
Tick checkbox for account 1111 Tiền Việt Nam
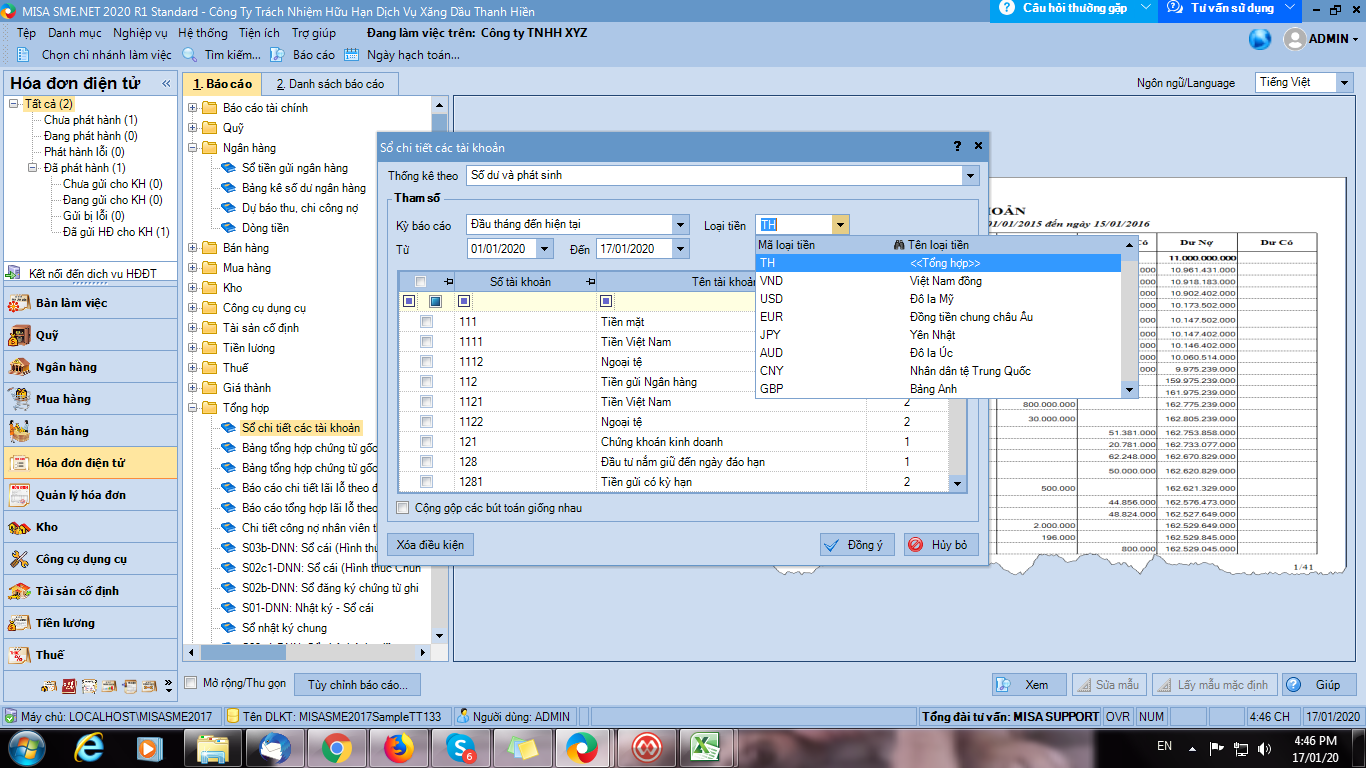click(427, 342)
